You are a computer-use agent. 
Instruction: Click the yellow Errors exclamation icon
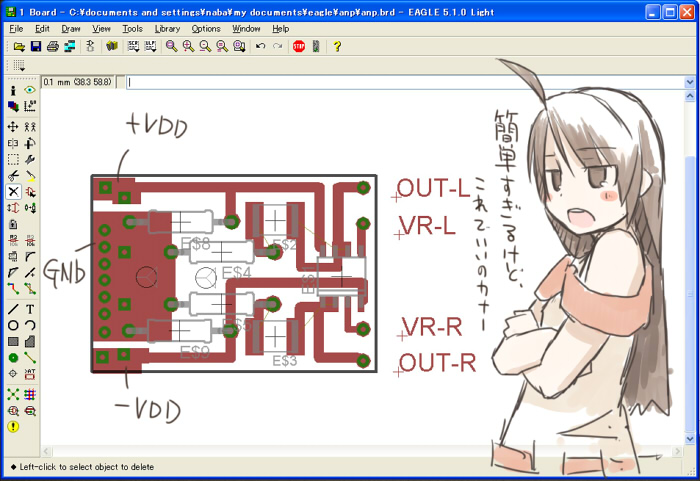pyautogui.click(x=13, y=427)
